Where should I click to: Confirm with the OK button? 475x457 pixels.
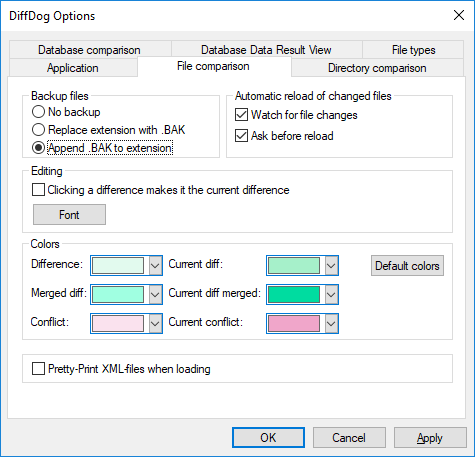coord(268,437)
